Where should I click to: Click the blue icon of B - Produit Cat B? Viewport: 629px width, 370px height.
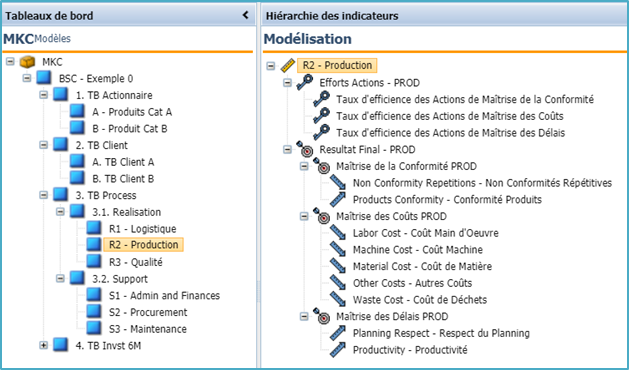click(x=77, y=128)
